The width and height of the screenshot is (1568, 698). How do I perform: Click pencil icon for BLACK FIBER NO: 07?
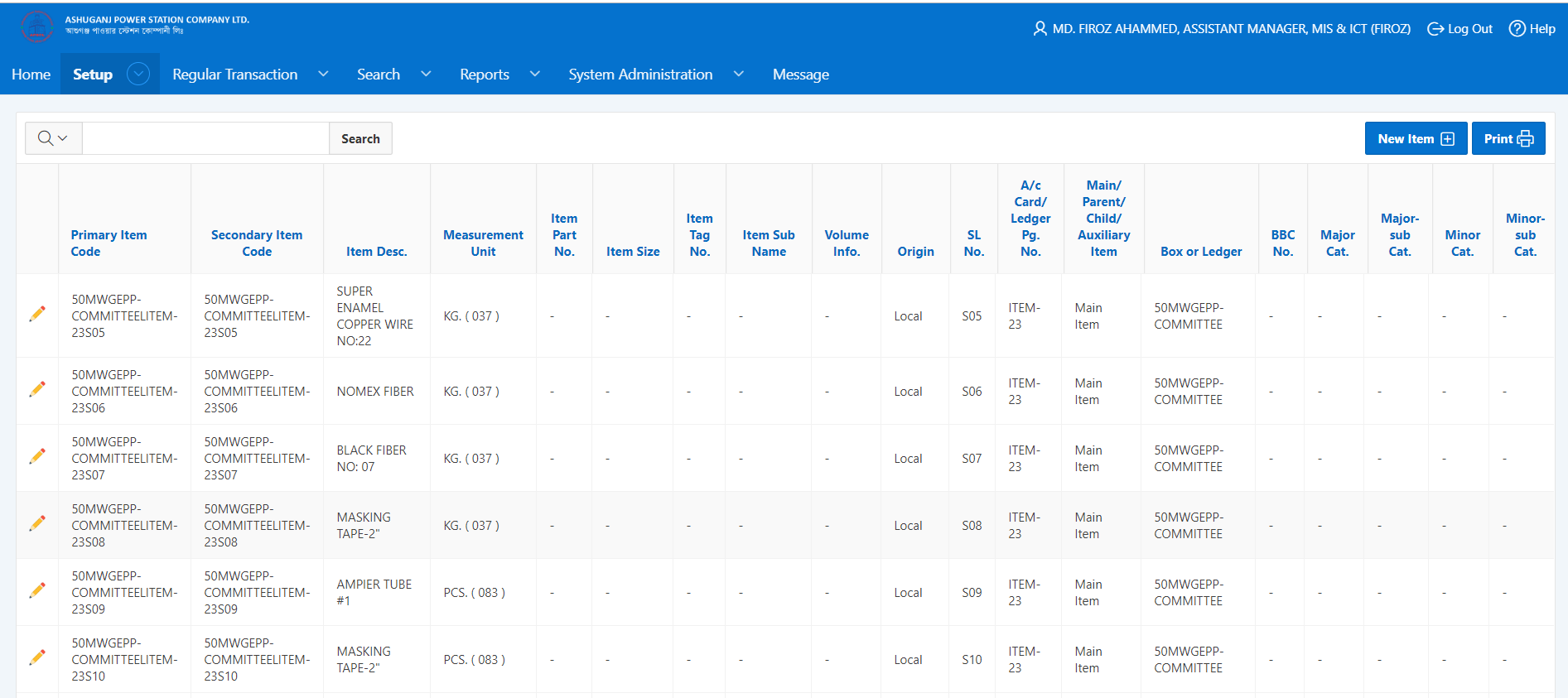(x=37, y=457)
